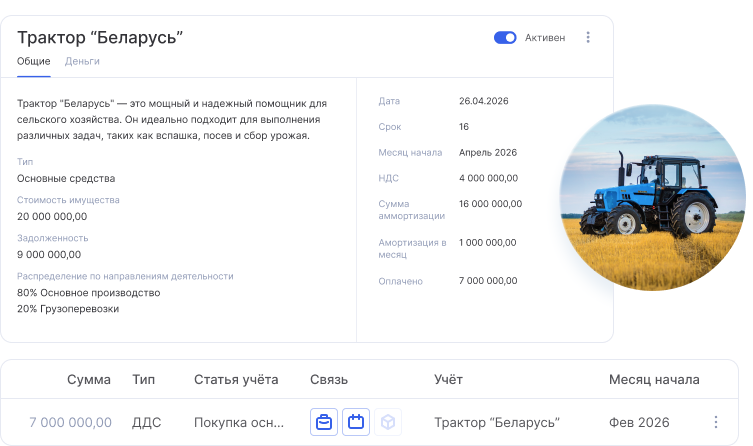Toggle the Активен switch off
The image size is (753, 446).
click(505, 38)
